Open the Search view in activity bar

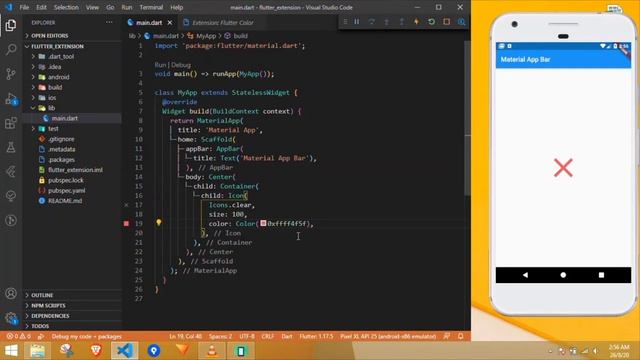pos(11,49)
